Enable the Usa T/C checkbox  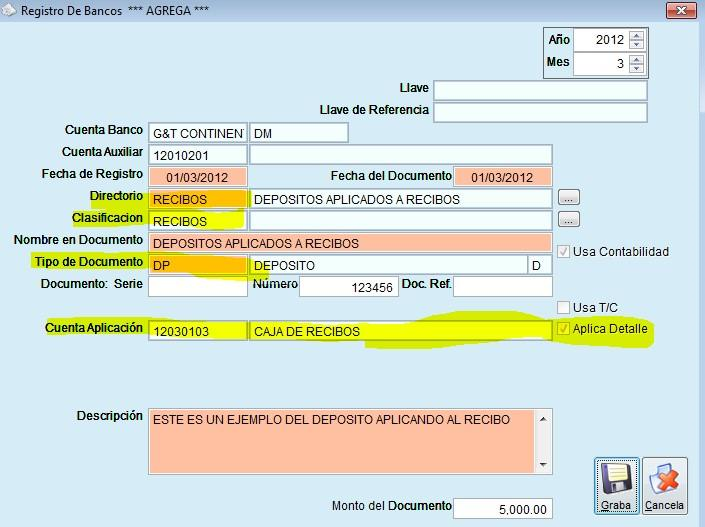(x=563, y=307)
